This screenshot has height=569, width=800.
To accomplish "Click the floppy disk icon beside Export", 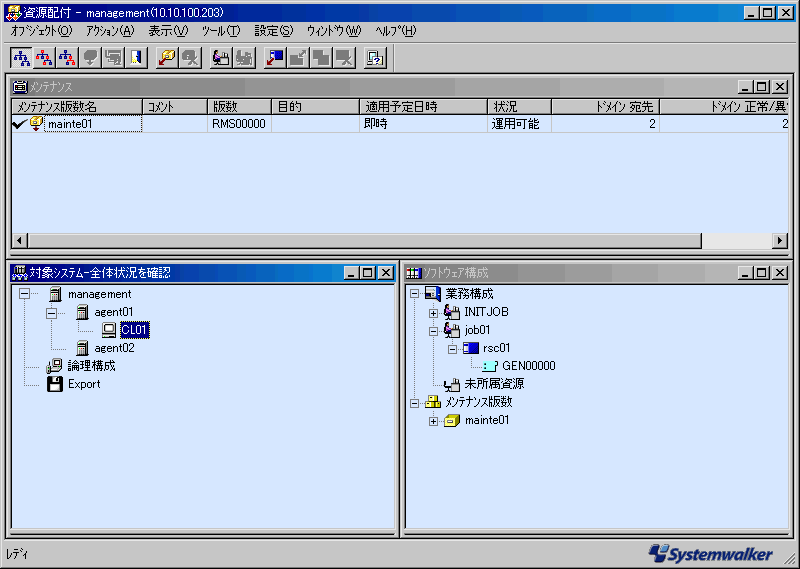I will [x=55, y=384].
